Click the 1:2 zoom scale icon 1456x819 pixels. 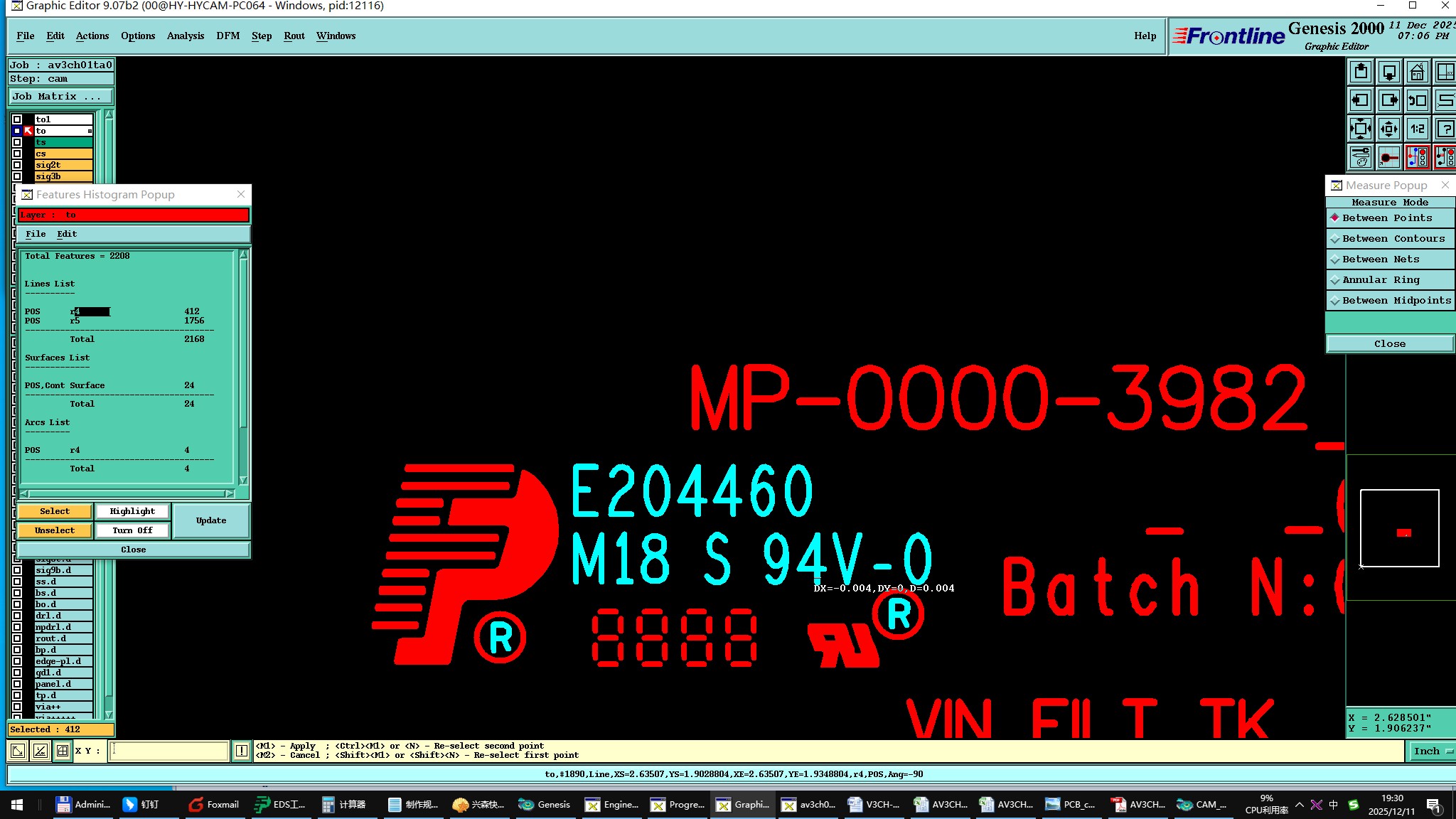[x=1417, y=129]
